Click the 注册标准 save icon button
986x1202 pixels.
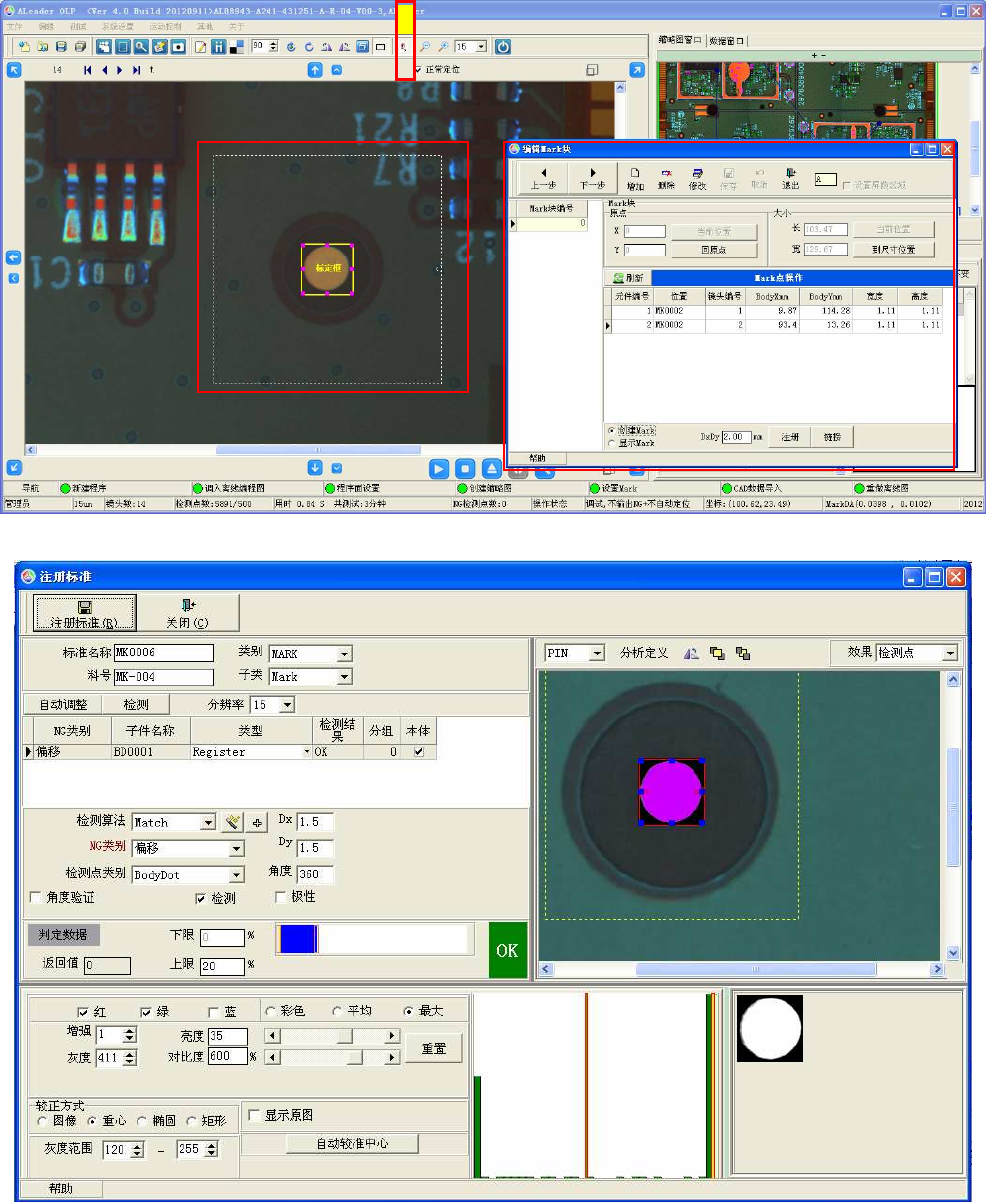[x=84, y=613]
